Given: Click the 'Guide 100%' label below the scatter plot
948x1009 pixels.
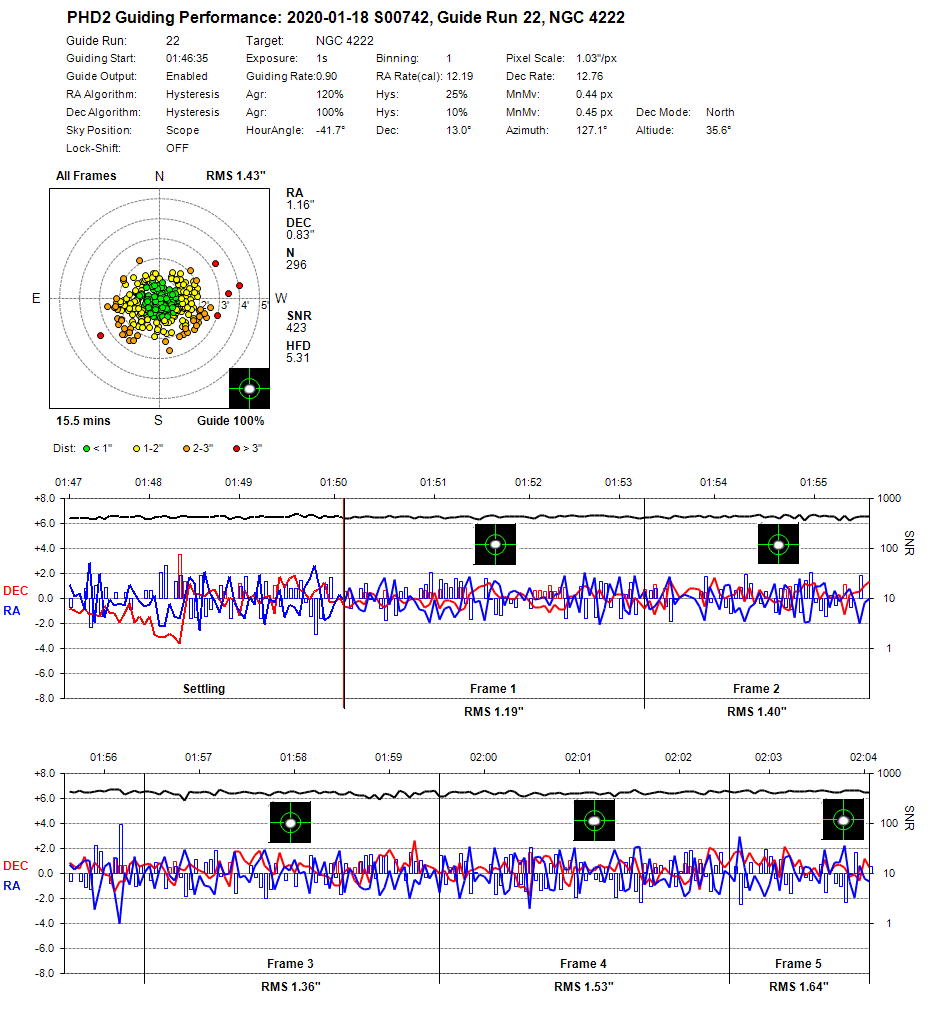Looking at the screenshot, I should [x=230, y=421].
